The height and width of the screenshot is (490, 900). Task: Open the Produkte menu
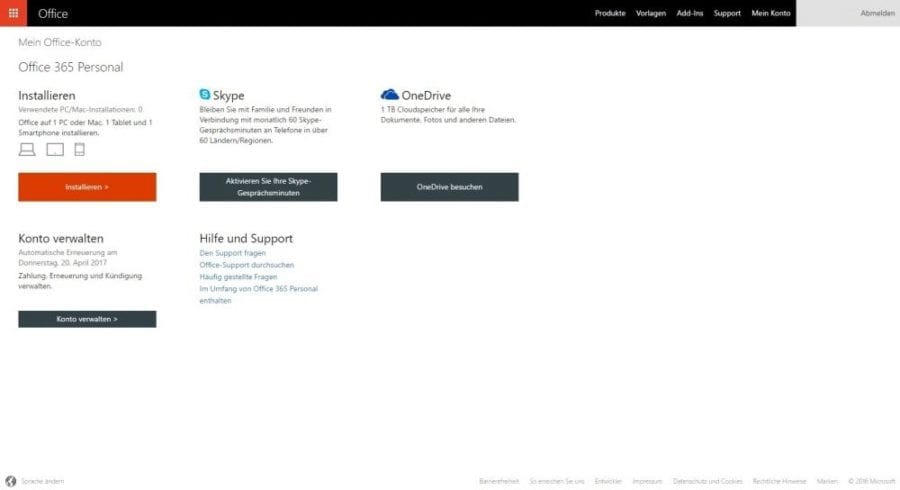tap(610, 13)
